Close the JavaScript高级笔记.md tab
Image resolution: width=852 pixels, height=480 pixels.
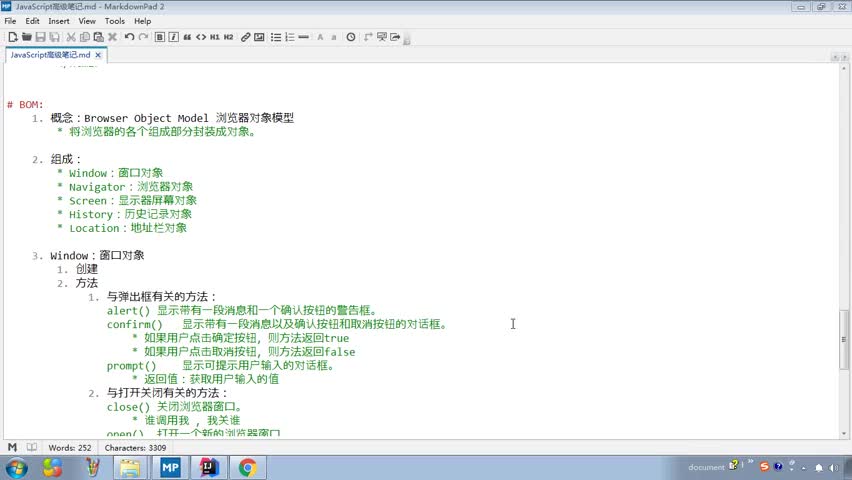[98, 55]
